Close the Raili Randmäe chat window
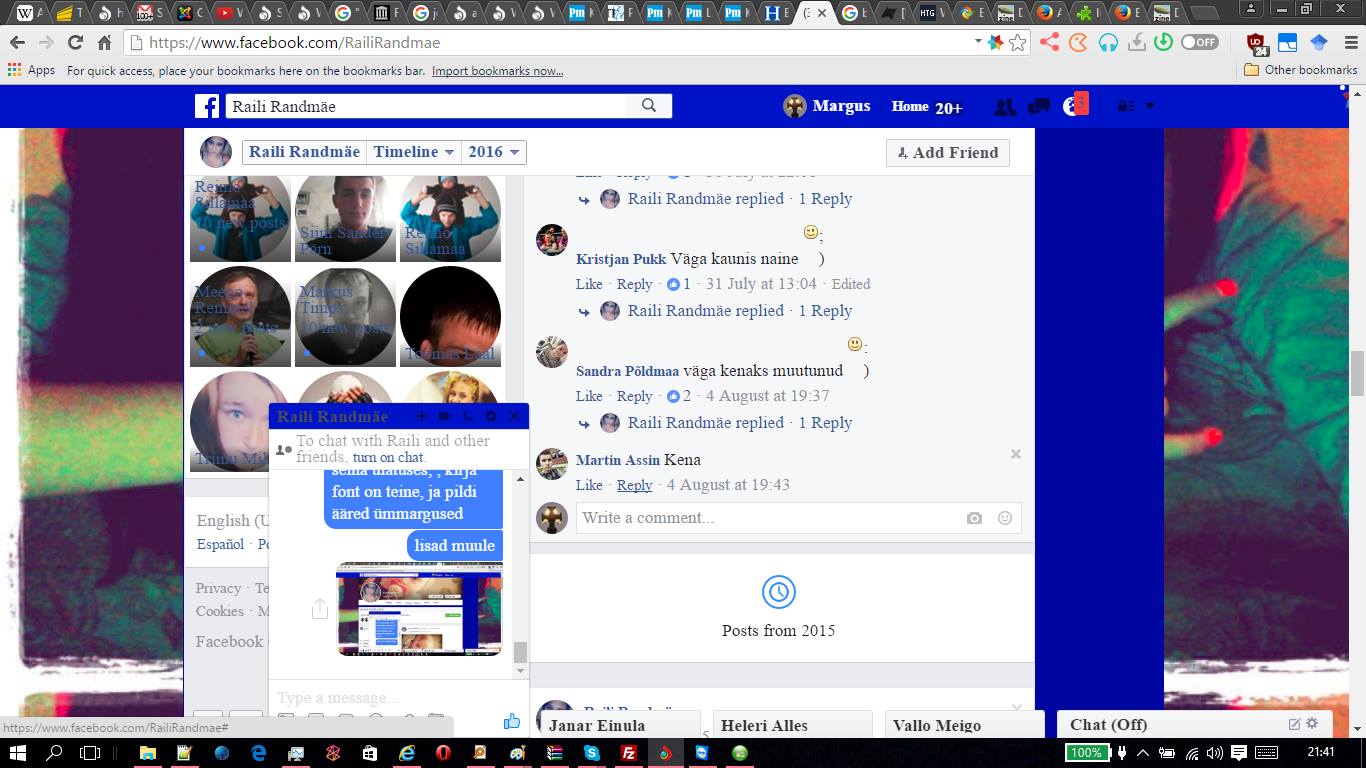1366x768 pixels. (514, 416)
